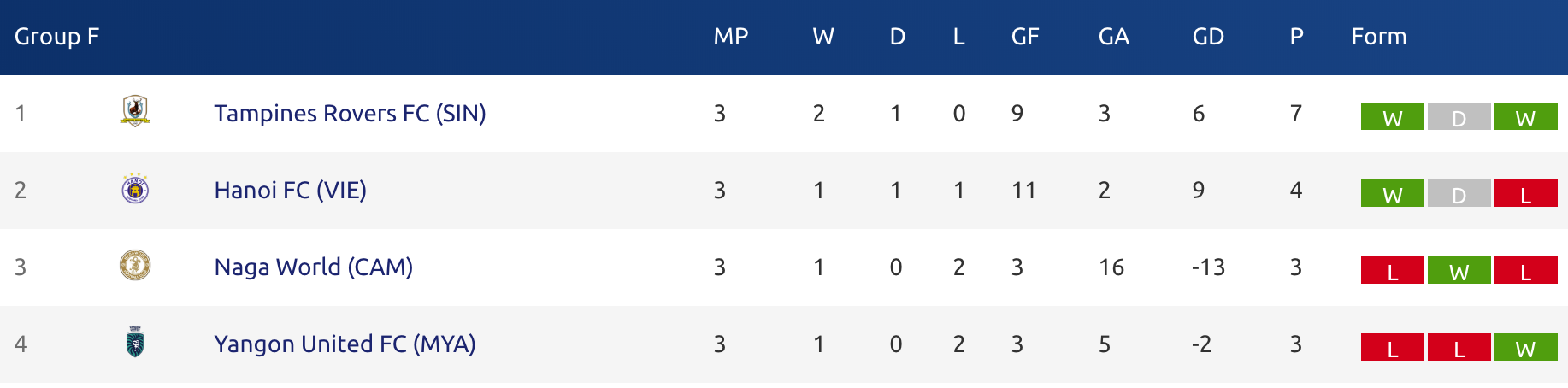The image size is (1568, 388).
Task: Click Tampines Rovers' first green W form badge
Action: click(x=1392, y=117)
